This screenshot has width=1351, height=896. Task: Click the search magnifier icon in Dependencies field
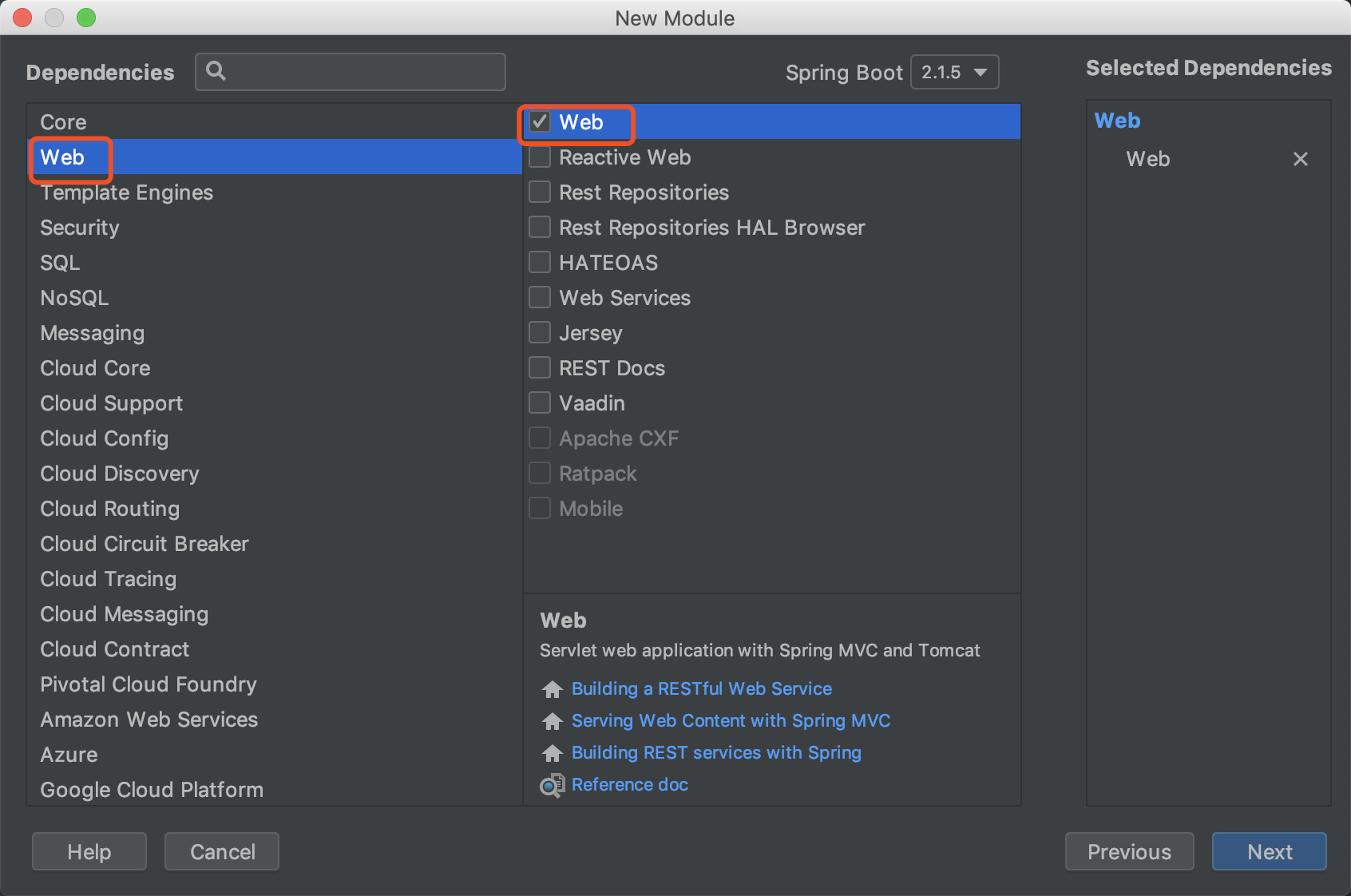pos(216,71)
